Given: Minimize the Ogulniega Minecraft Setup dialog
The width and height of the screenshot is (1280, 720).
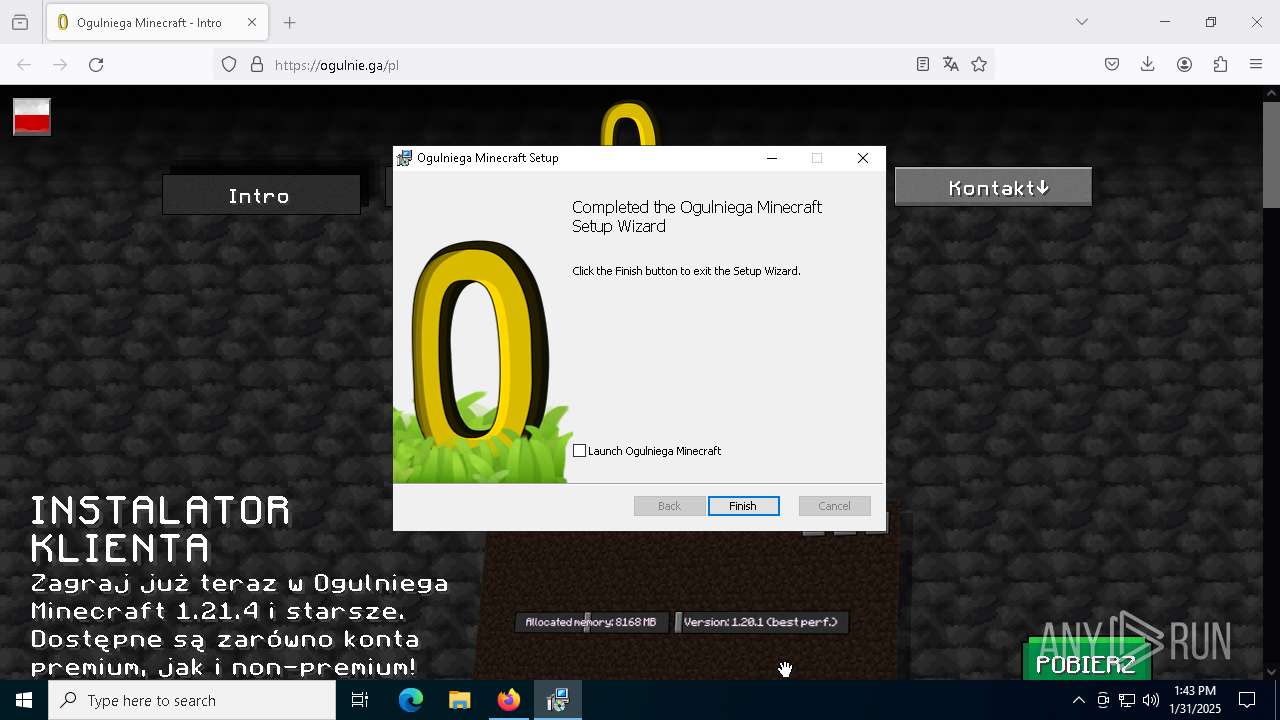Looking at the screenshot, I should [x=772, y=158].
